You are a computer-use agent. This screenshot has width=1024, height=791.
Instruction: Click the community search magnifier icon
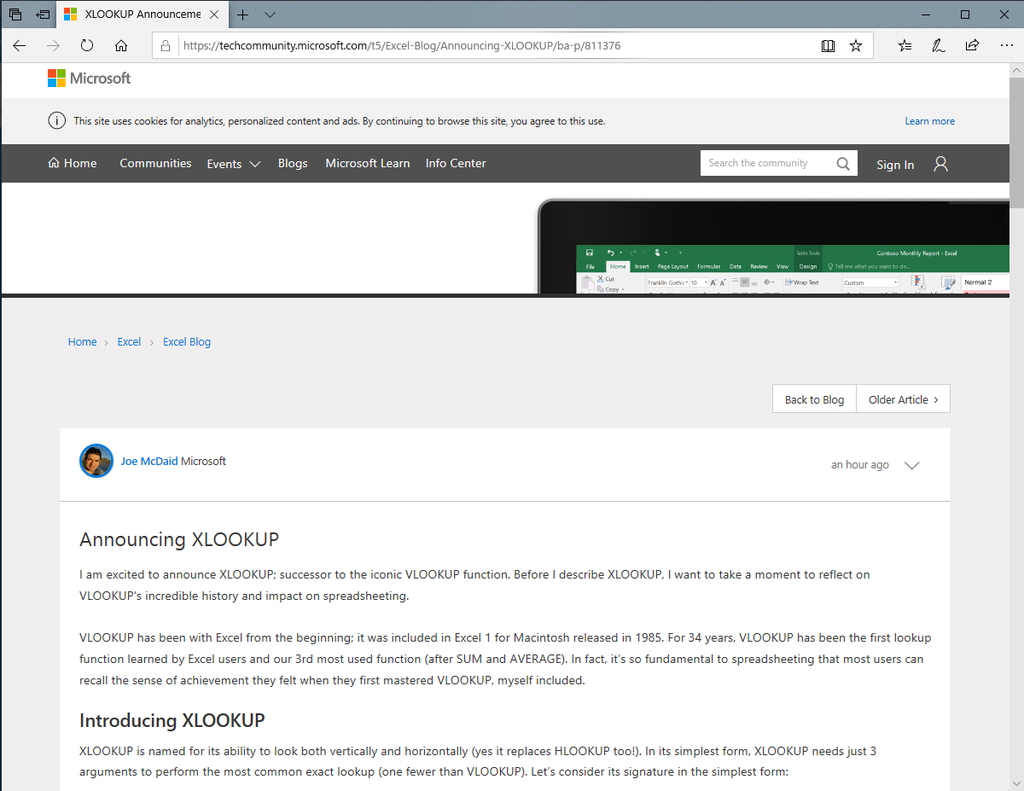tap(843, 163)
